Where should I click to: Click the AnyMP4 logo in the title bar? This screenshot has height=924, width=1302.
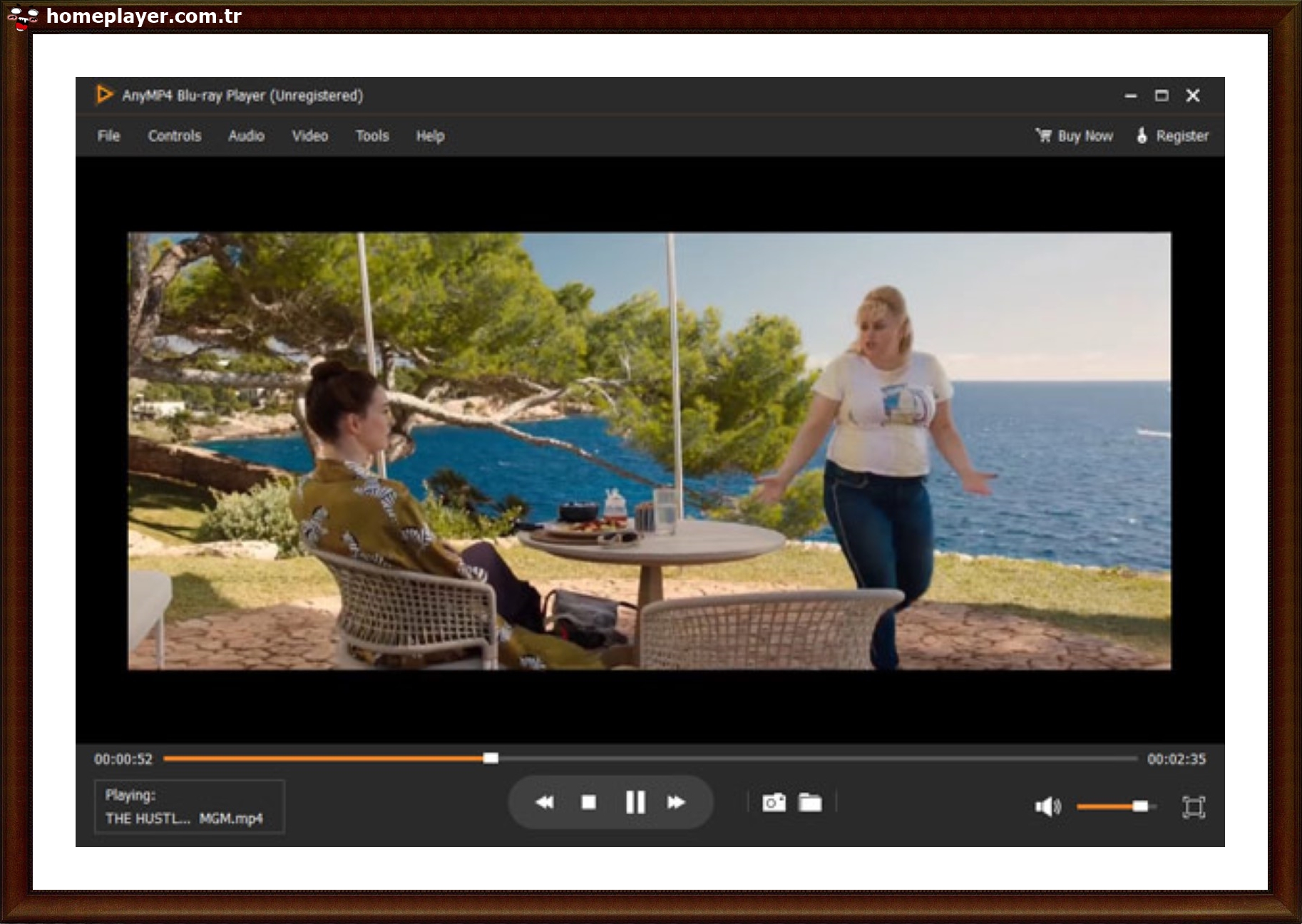click(x=103, y=95)
